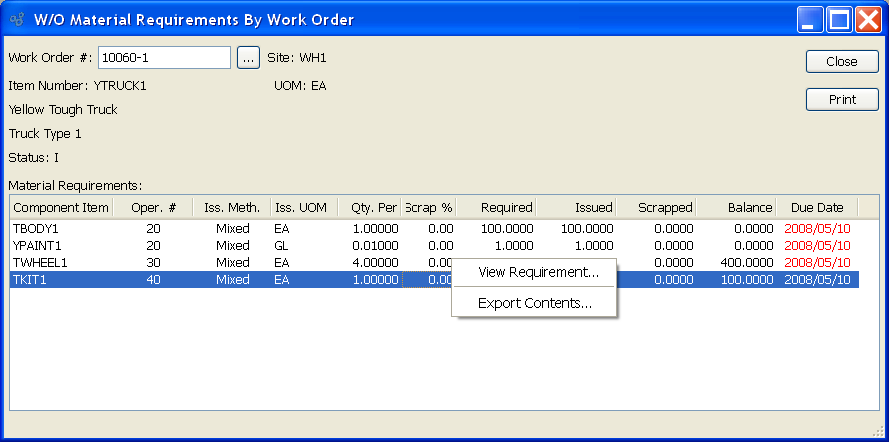Select the TBODY1 component row

pos(434,229)
